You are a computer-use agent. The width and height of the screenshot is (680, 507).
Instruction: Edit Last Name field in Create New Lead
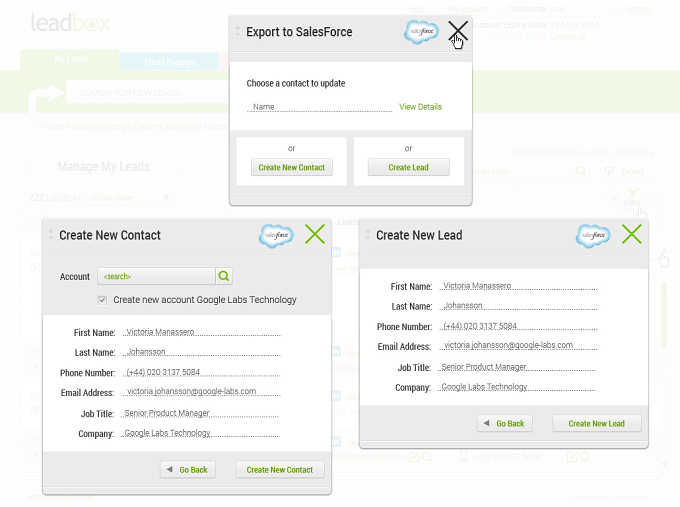[518, 306]
